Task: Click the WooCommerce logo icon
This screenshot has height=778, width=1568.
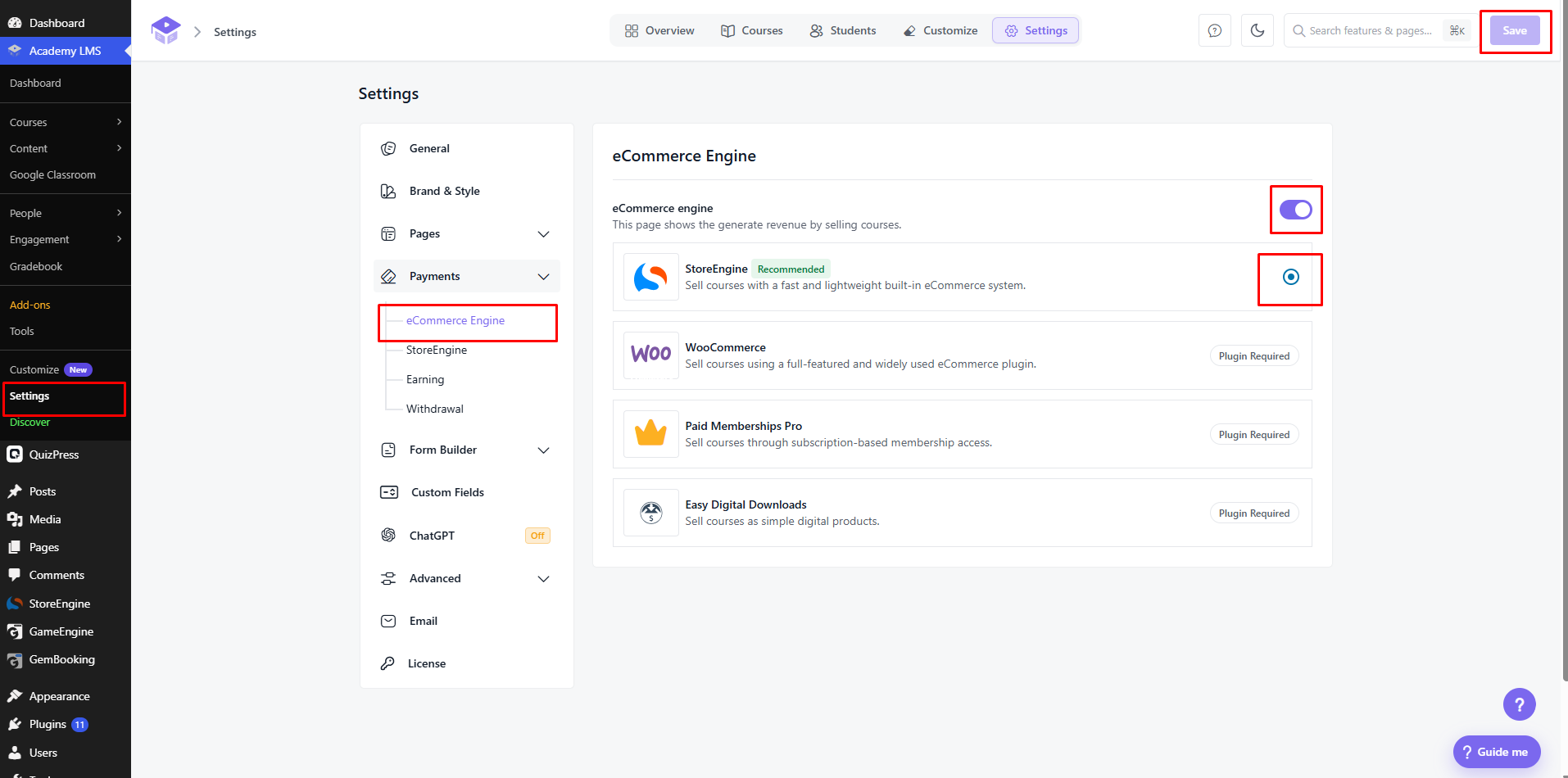Action: coord(651,355)
